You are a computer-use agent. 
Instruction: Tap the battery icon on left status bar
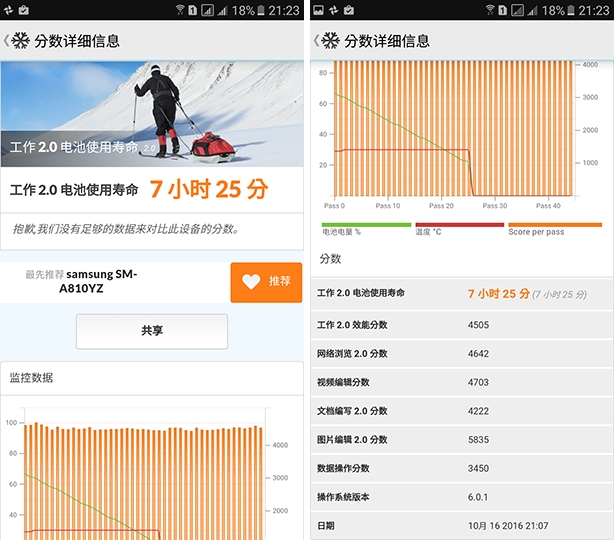tap(261, 10)
